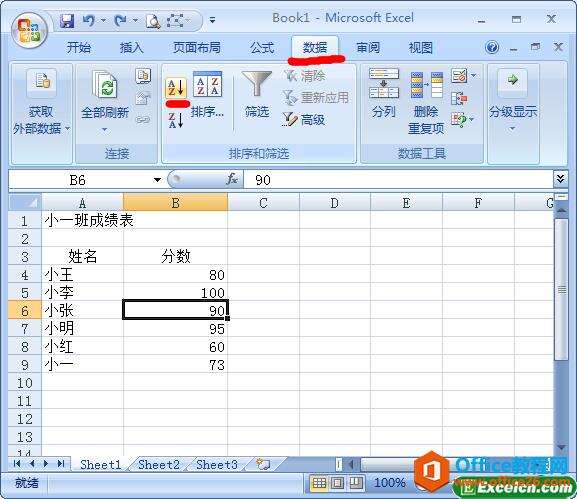Open the Excel help question mark
Screen dimensions: 577x499
point(492,47)
